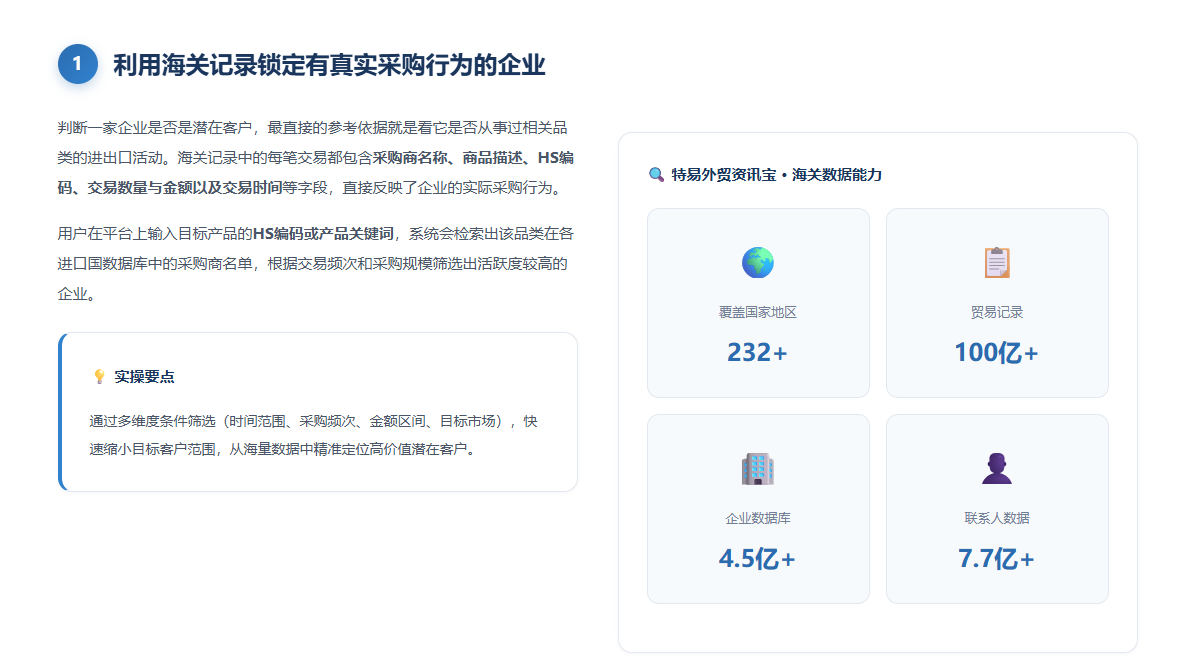Click the 4.5亿+ value

tap(757, 559)
